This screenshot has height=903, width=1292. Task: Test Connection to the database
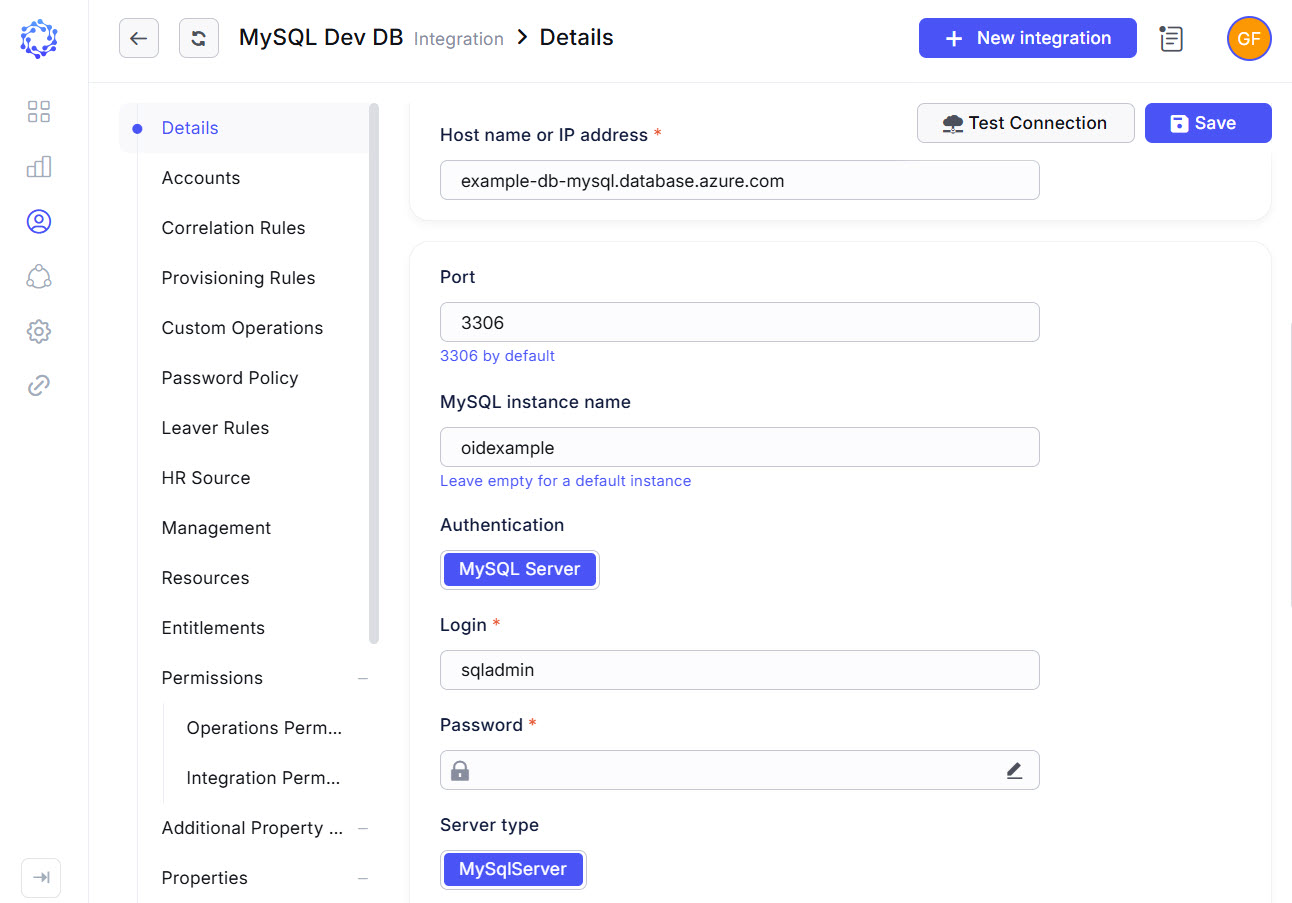(1026, 123)
